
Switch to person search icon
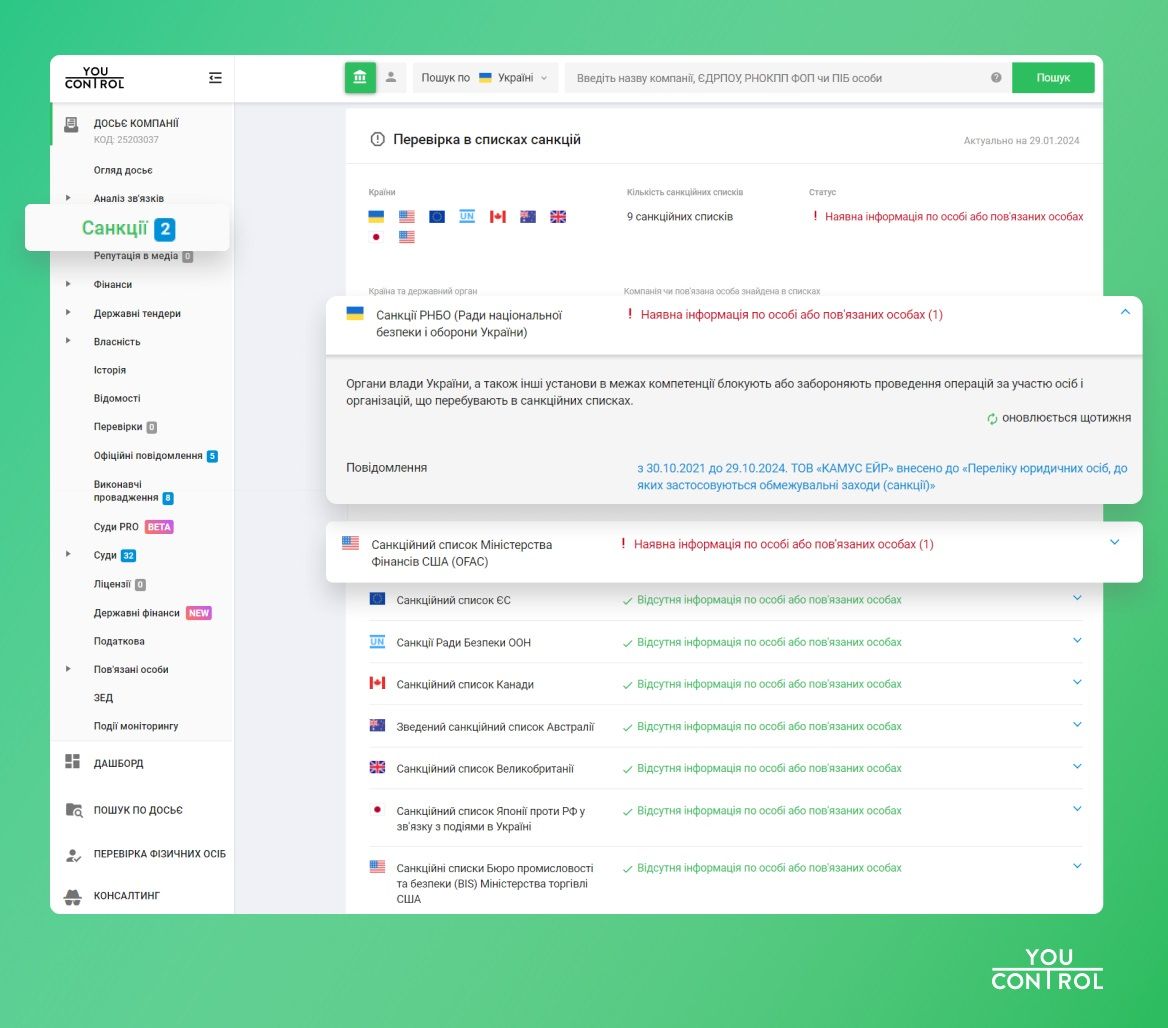tap(391, 77)
